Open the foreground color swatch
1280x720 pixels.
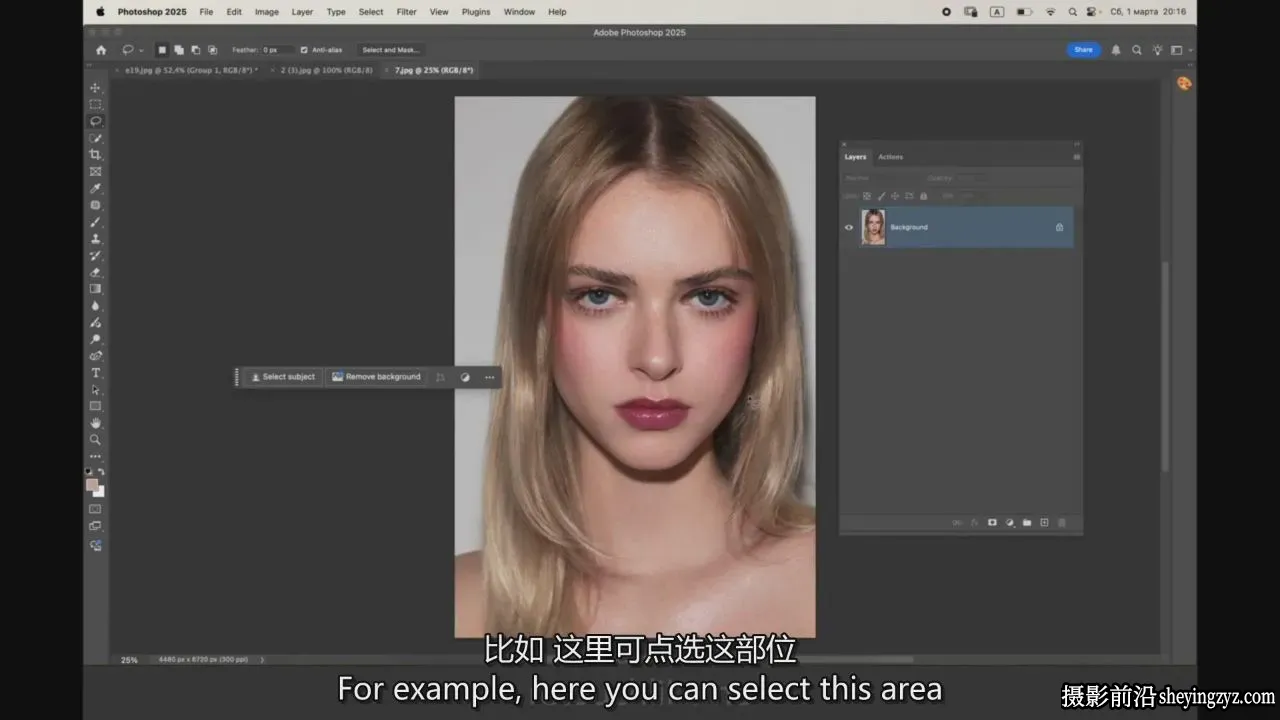(92, 485)
